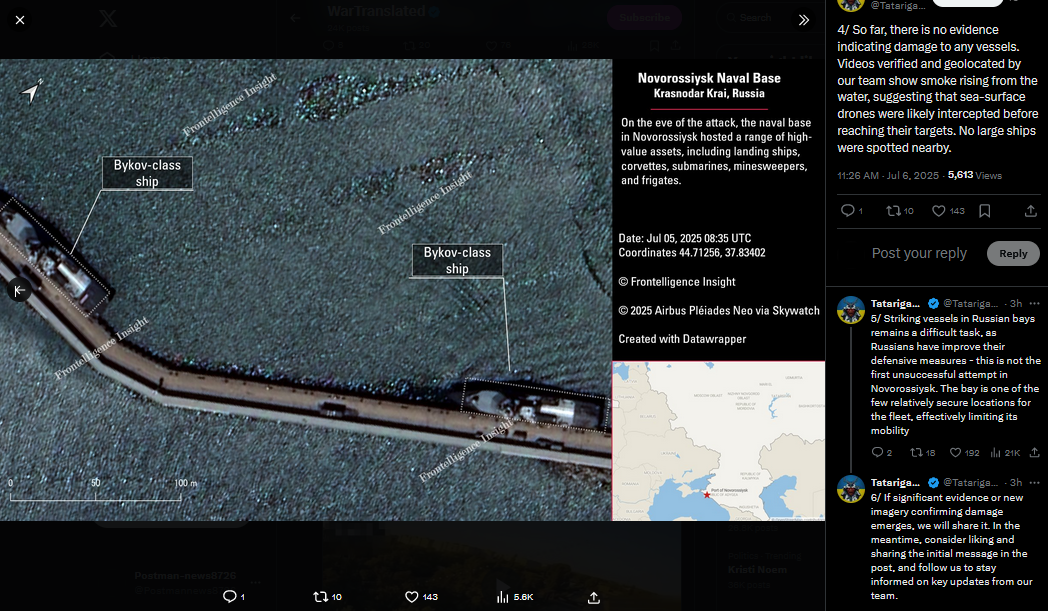Like the post using the heart below the image
The image size is (1048, 611).
(412, 596)
